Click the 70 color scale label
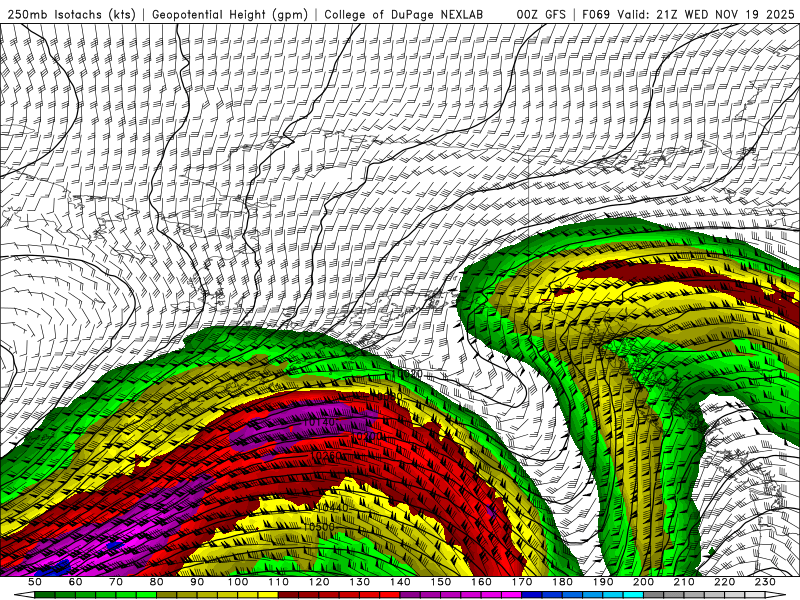Viewport: 800px width, 600px height. pos(116,582)
